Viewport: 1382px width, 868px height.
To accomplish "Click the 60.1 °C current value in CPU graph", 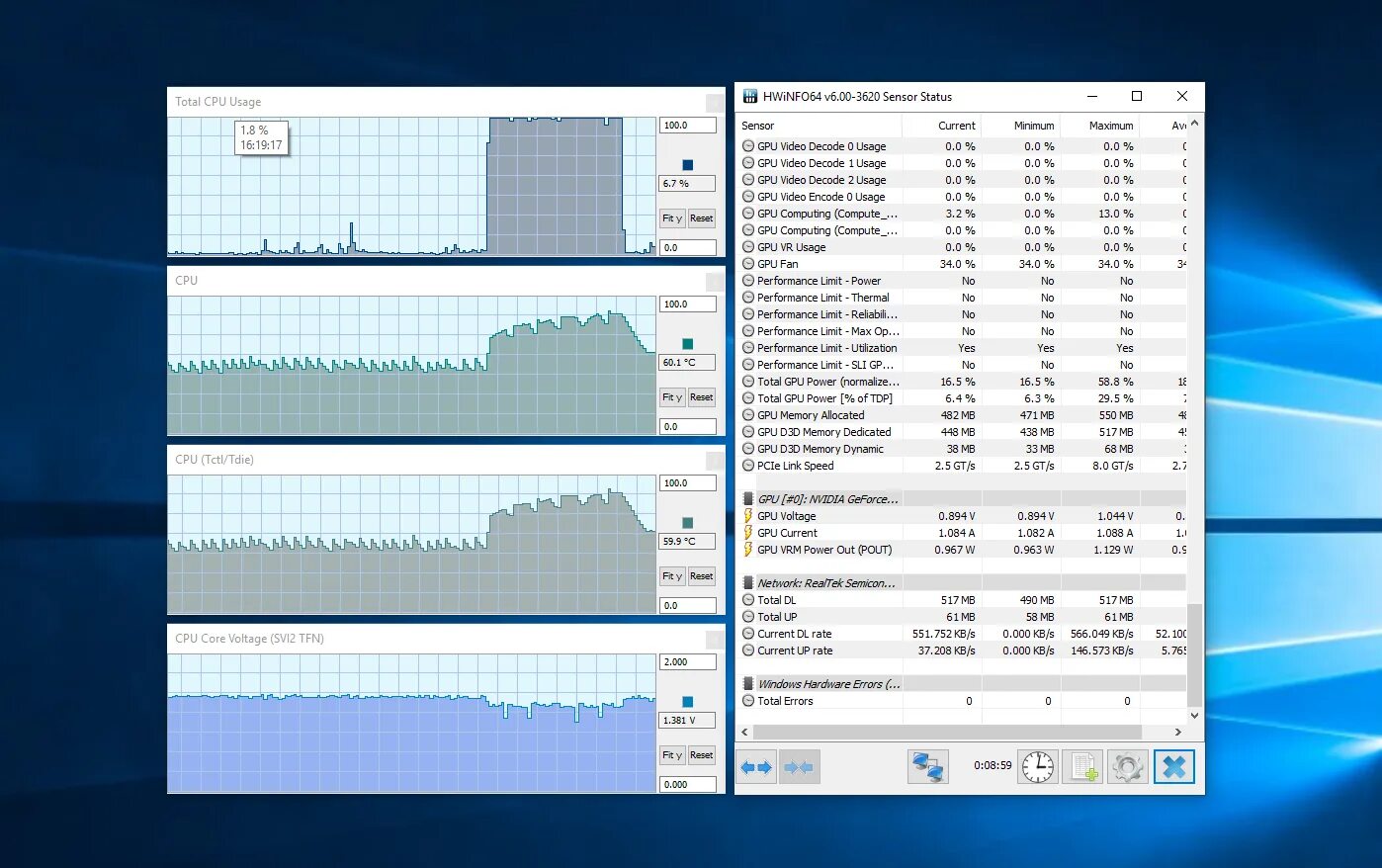I will coord(688,363).
